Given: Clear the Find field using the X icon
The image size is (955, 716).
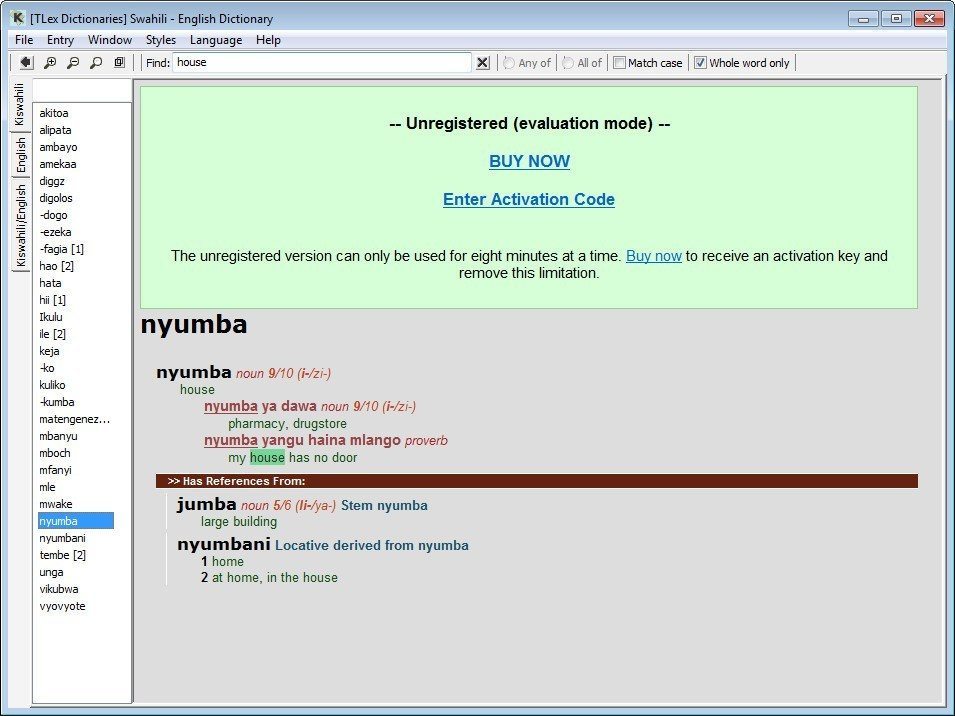Looking at the screenshot, I should (x=482, y=62).
